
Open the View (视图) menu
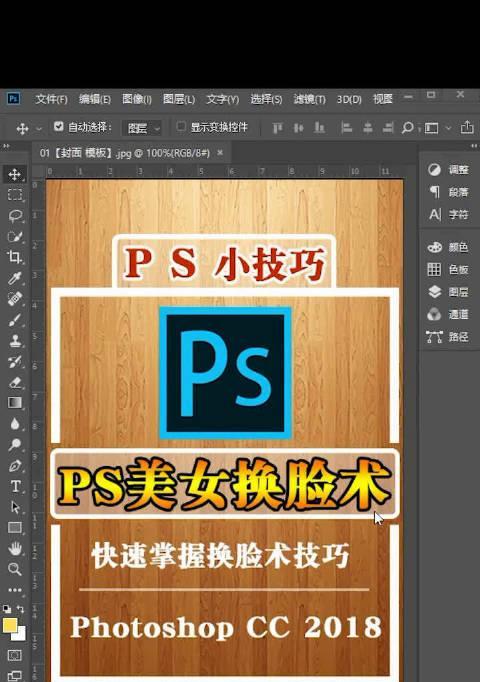pyautogui.click(x=383, y=99)
